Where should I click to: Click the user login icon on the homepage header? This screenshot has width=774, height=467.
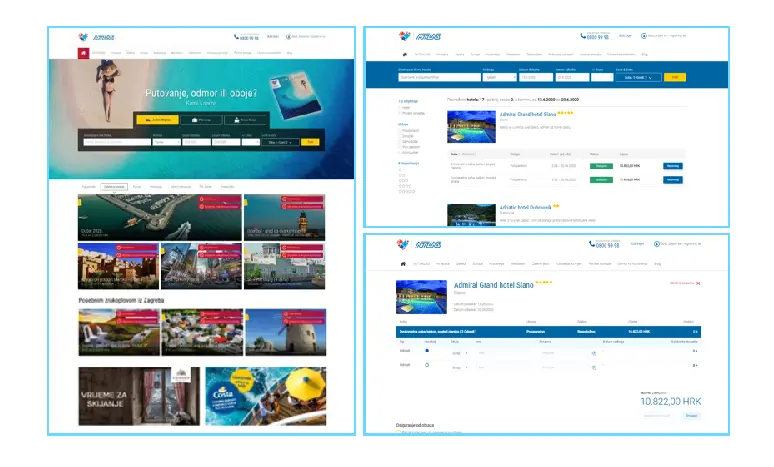pos(288,37)
